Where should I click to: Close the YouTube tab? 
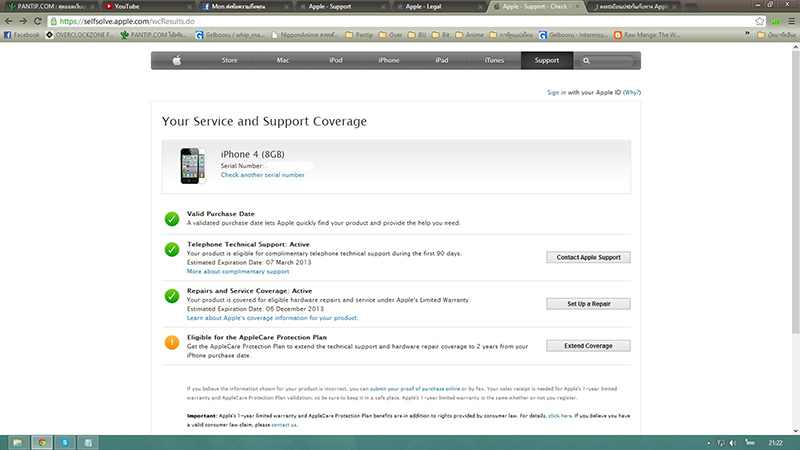[x=189, y=7]
